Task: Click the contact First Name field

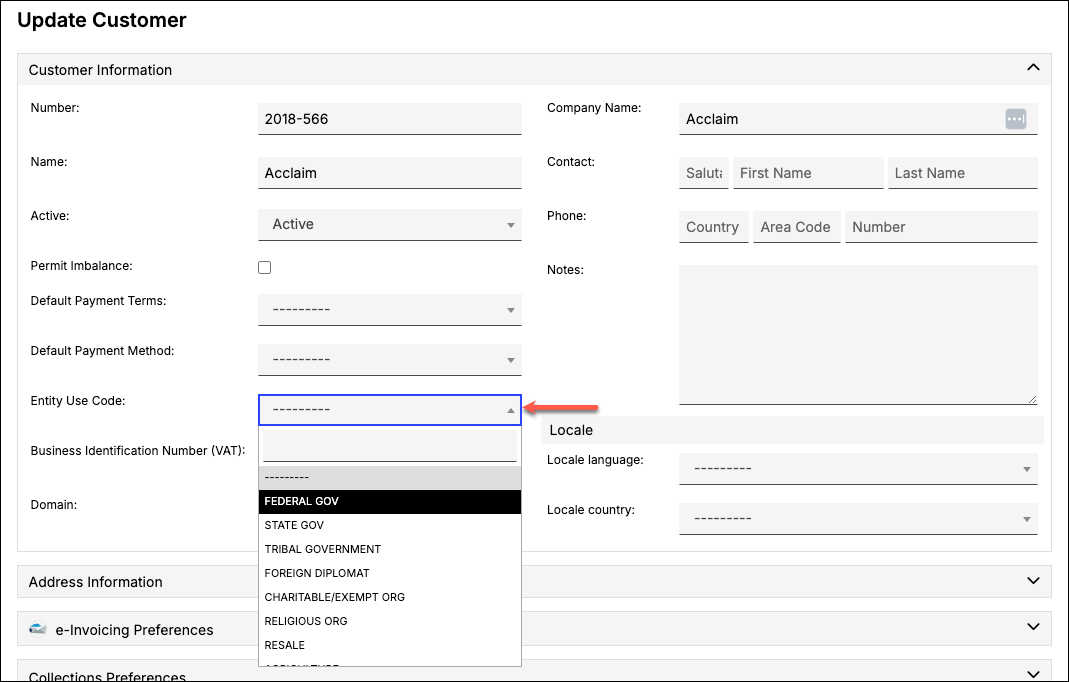Action: [x=808, y=173]
